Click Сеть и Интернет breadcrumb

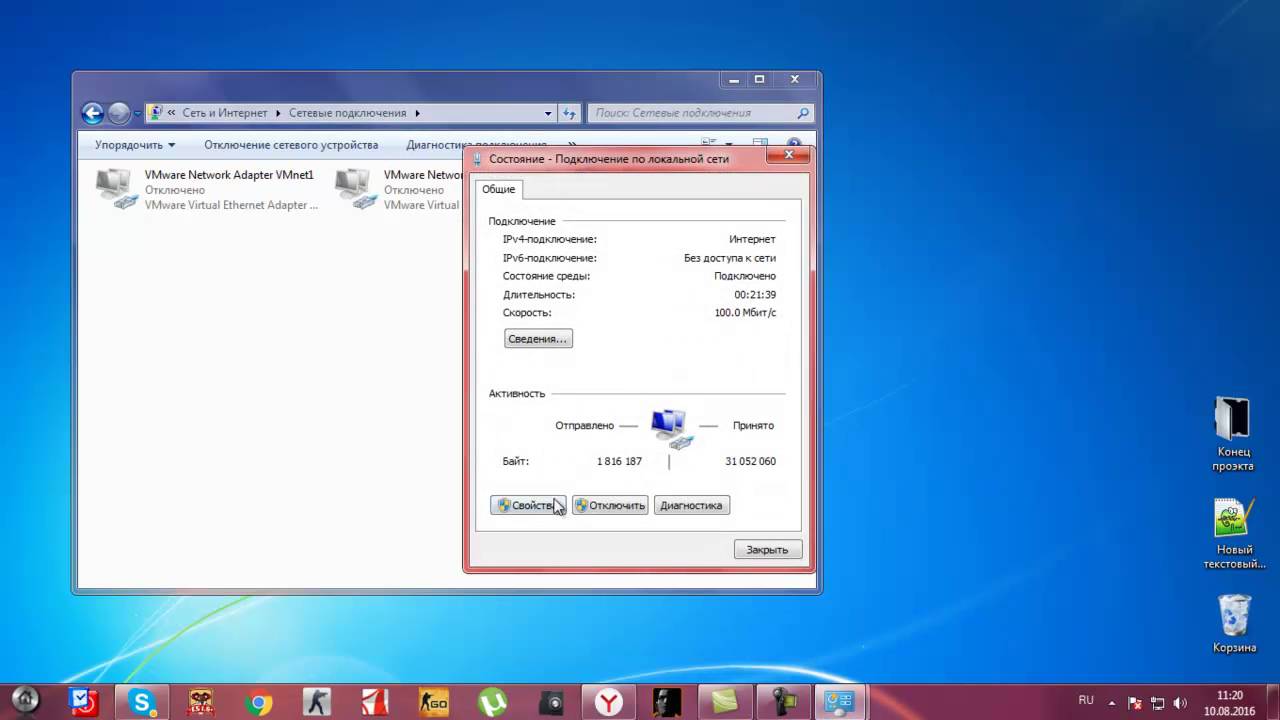[224, 113]
